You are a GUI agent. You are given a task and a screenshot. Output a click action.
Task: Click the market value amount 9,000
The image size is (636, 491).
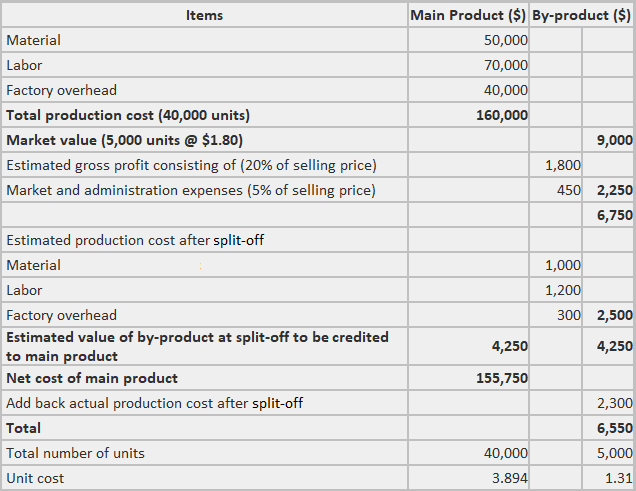615,140
